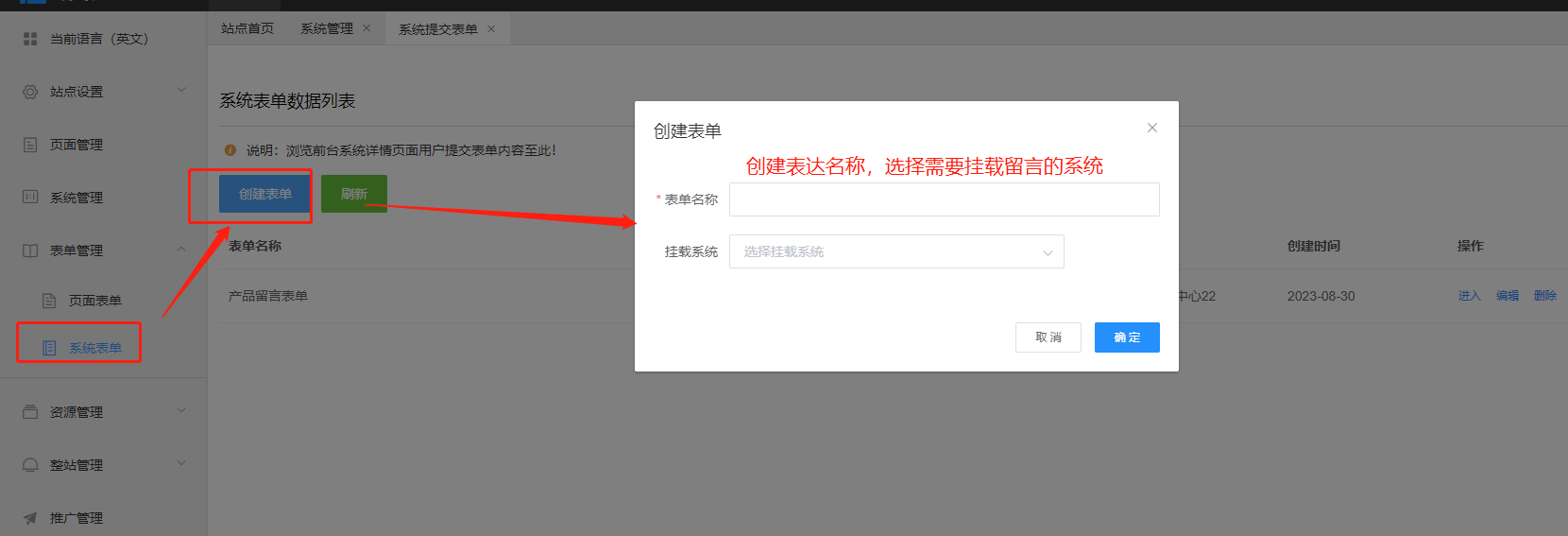Switch to the 站点首页 tab

(247, 28)
